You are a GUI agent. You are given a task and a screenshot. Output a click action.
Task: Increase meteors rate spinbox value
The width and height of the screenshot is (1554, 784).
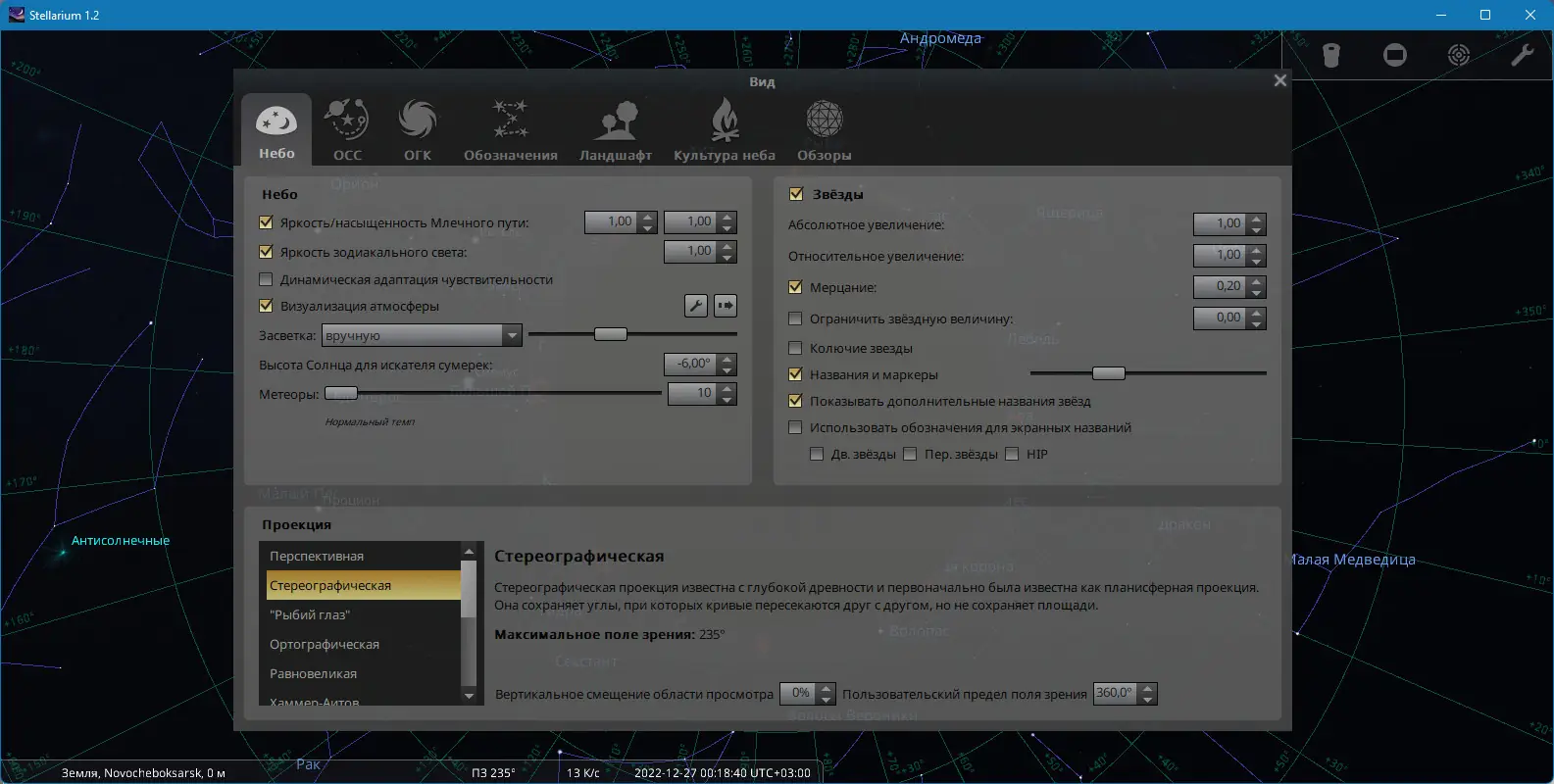tap(727, 388)
